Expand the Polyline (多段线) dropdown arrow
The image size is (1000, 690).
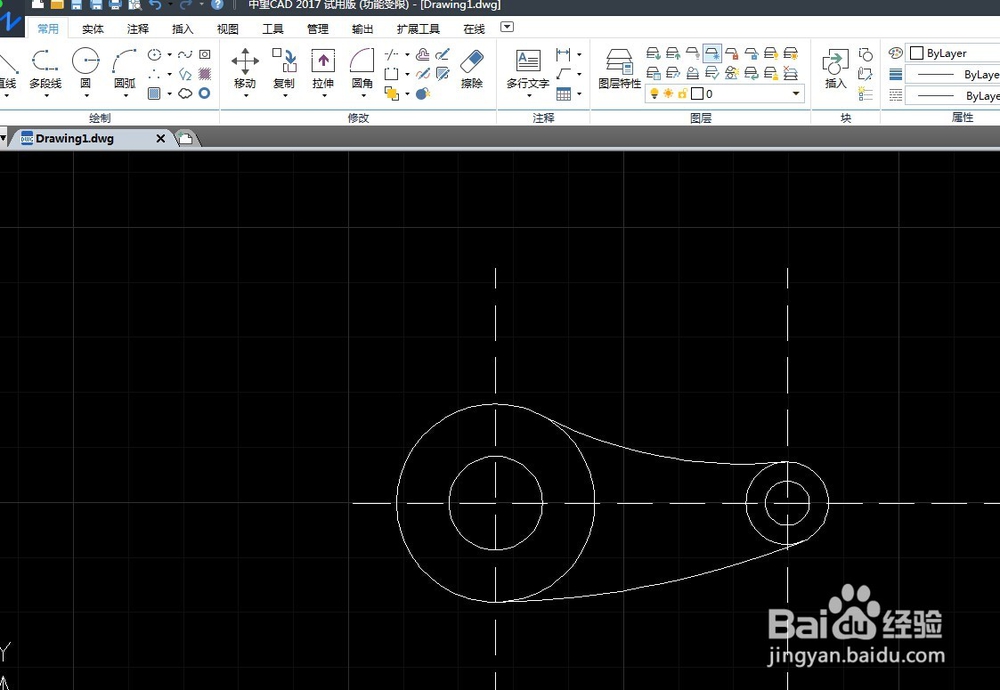47,96
